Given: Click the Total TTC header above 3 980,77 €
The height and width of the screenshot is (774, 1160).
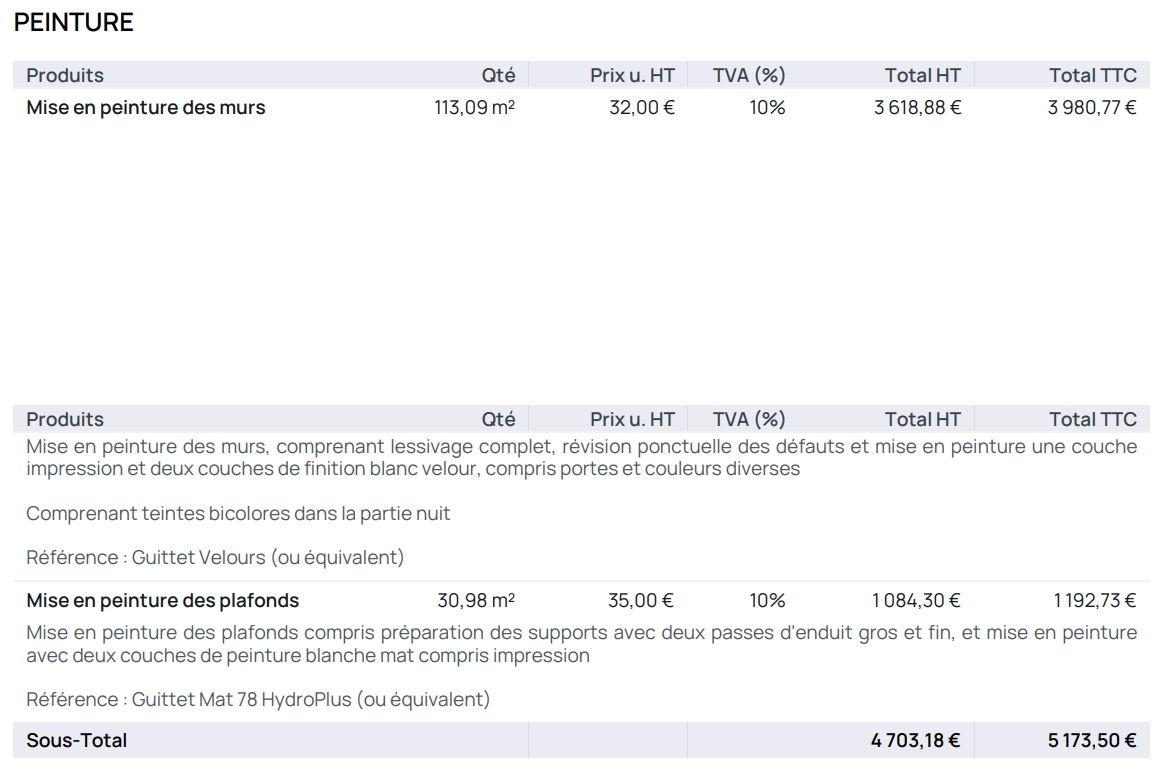Looking at the screenshot, I should click(x=1093, y=75).
